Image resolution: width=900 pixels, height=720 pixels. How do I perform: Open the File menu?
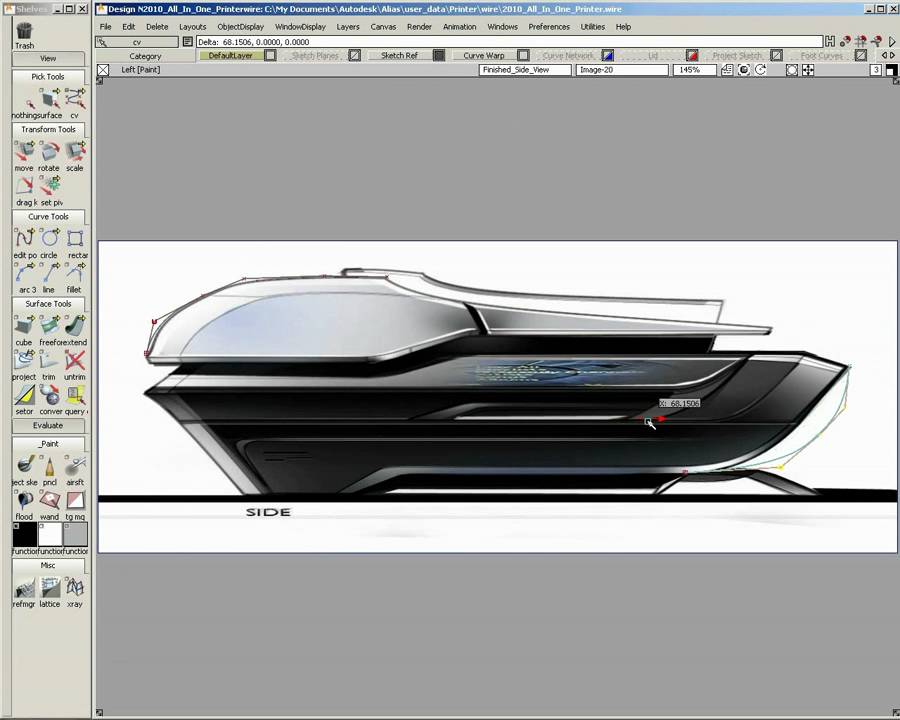105,27
